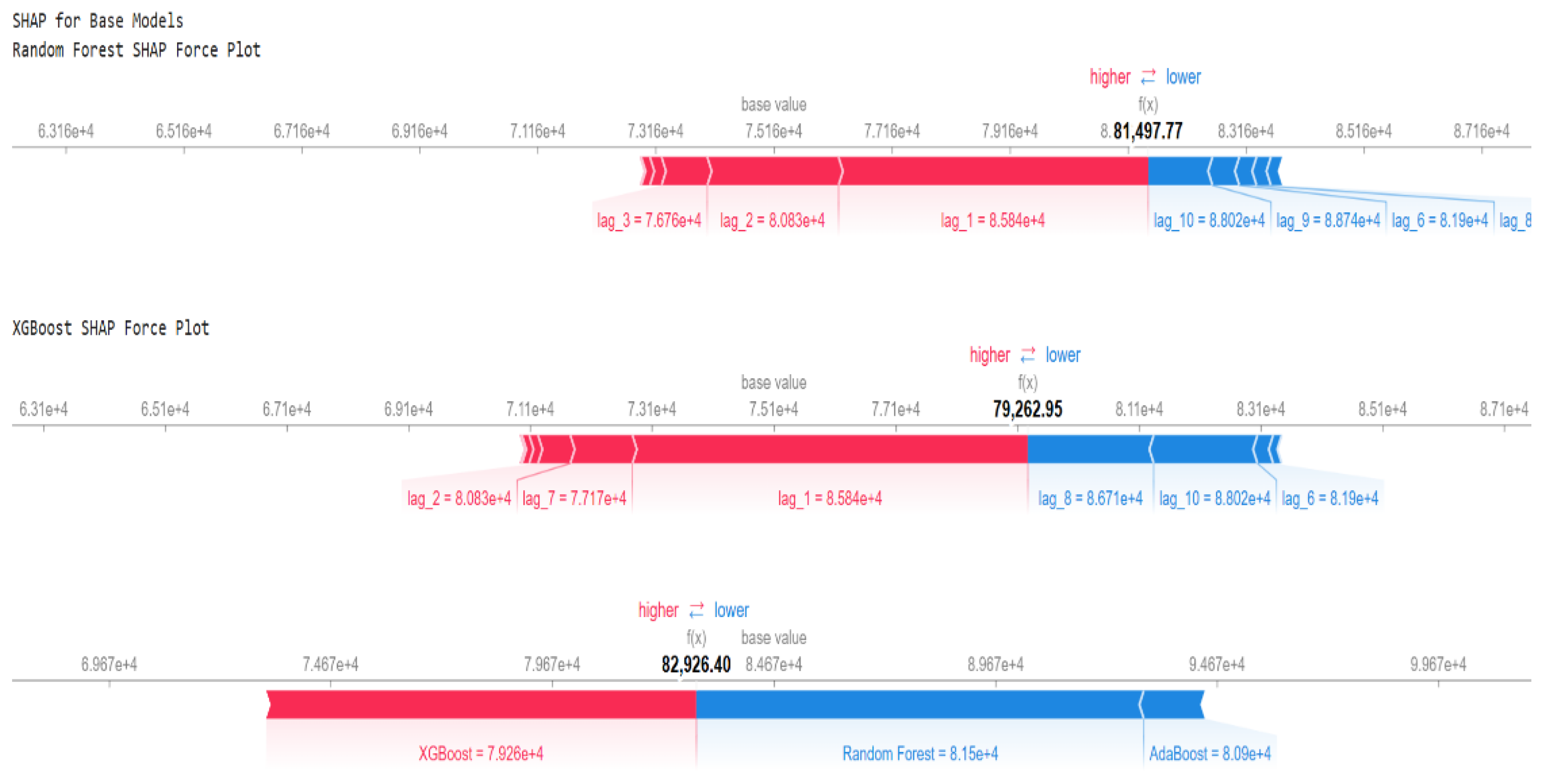
Task: Click the swap arrows icon in Random Forest plot
Action: point(1148,77)
